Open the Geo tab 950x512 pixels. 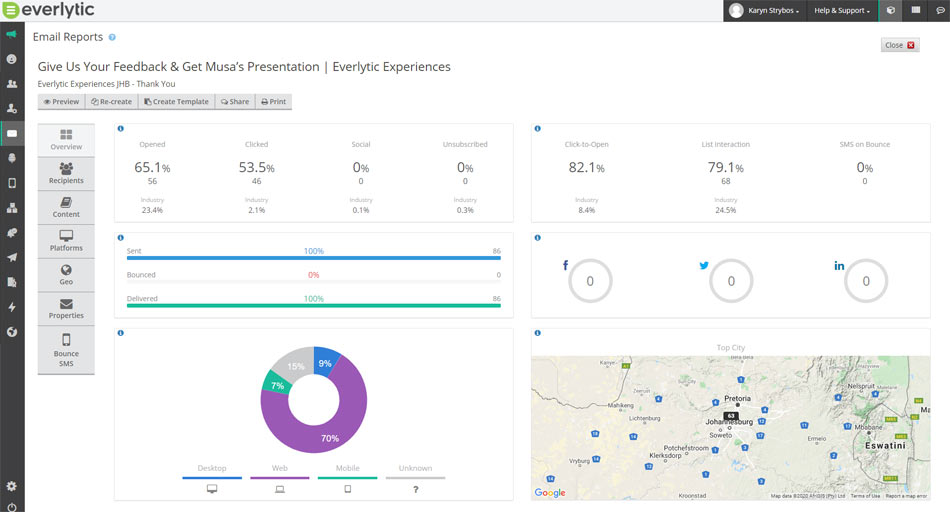click(x=66, y=275)
